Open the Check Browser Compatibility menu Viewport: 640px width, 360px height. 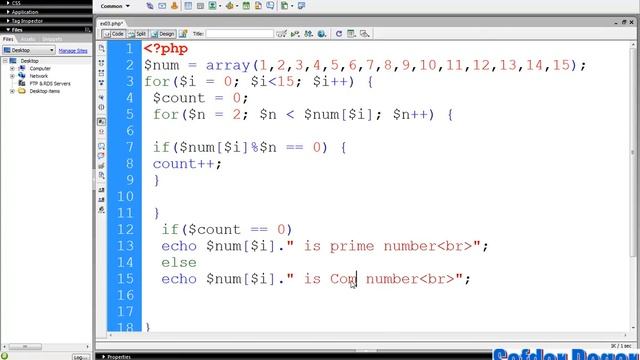[x=281, y=34]
